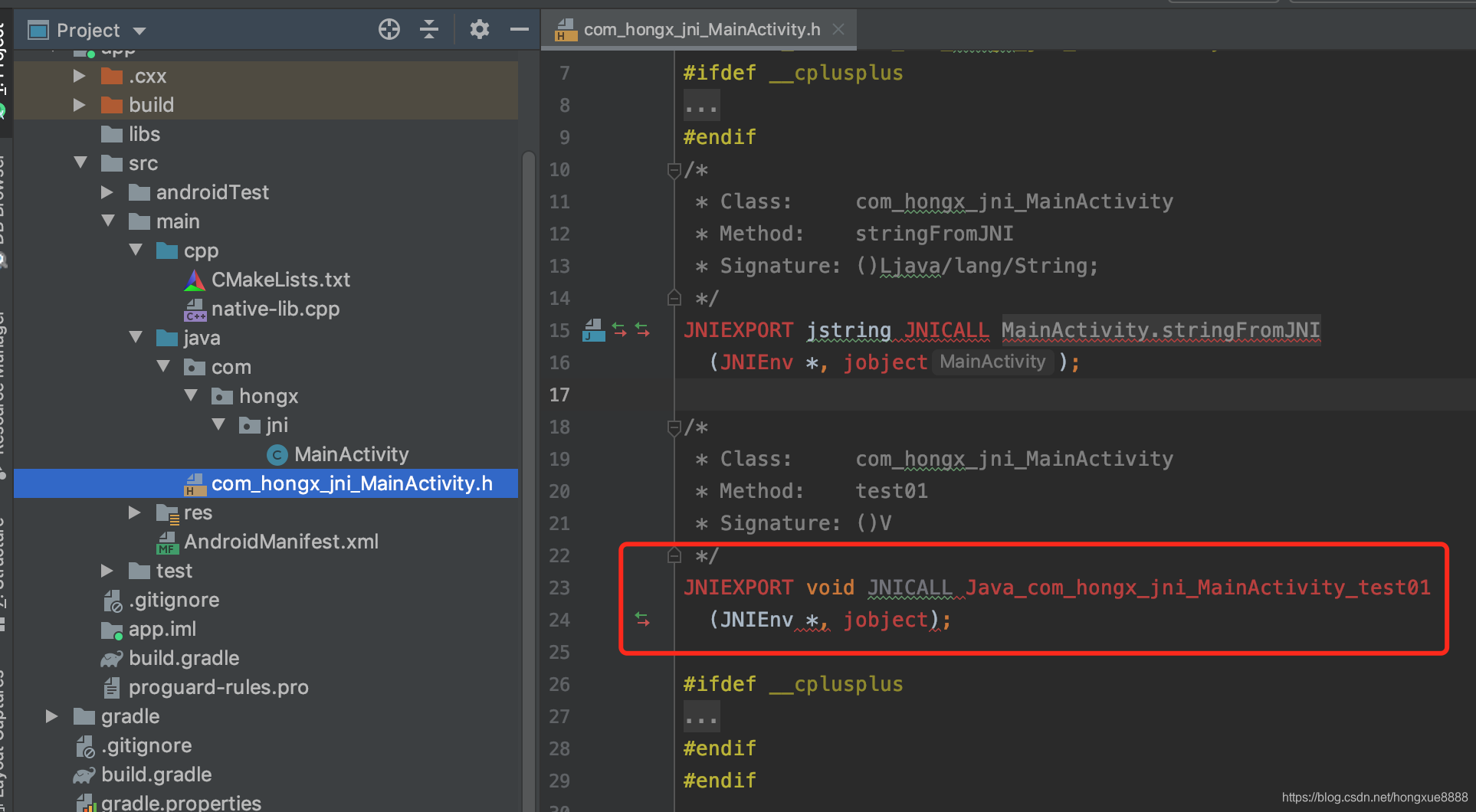Click the CMake icon beside CMakeLists.txt
The image size is (1476, 812).
pos(195,280)
